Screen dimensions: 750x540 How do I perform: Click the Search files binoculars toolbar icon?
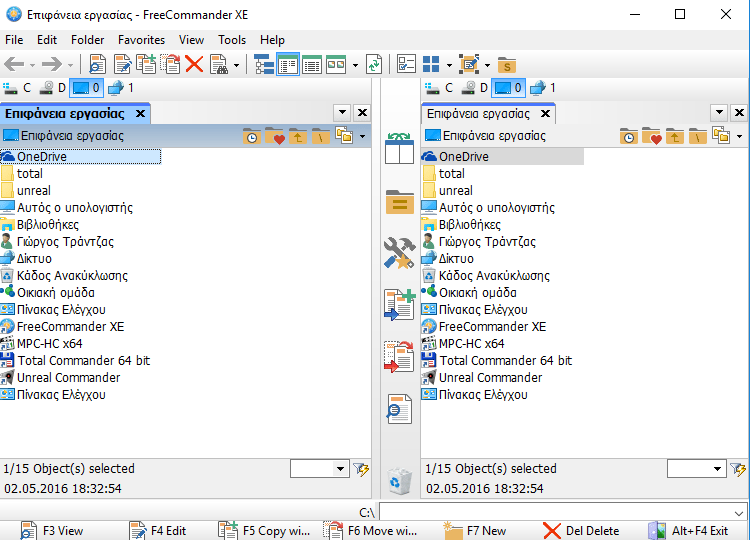coord(219,64)
